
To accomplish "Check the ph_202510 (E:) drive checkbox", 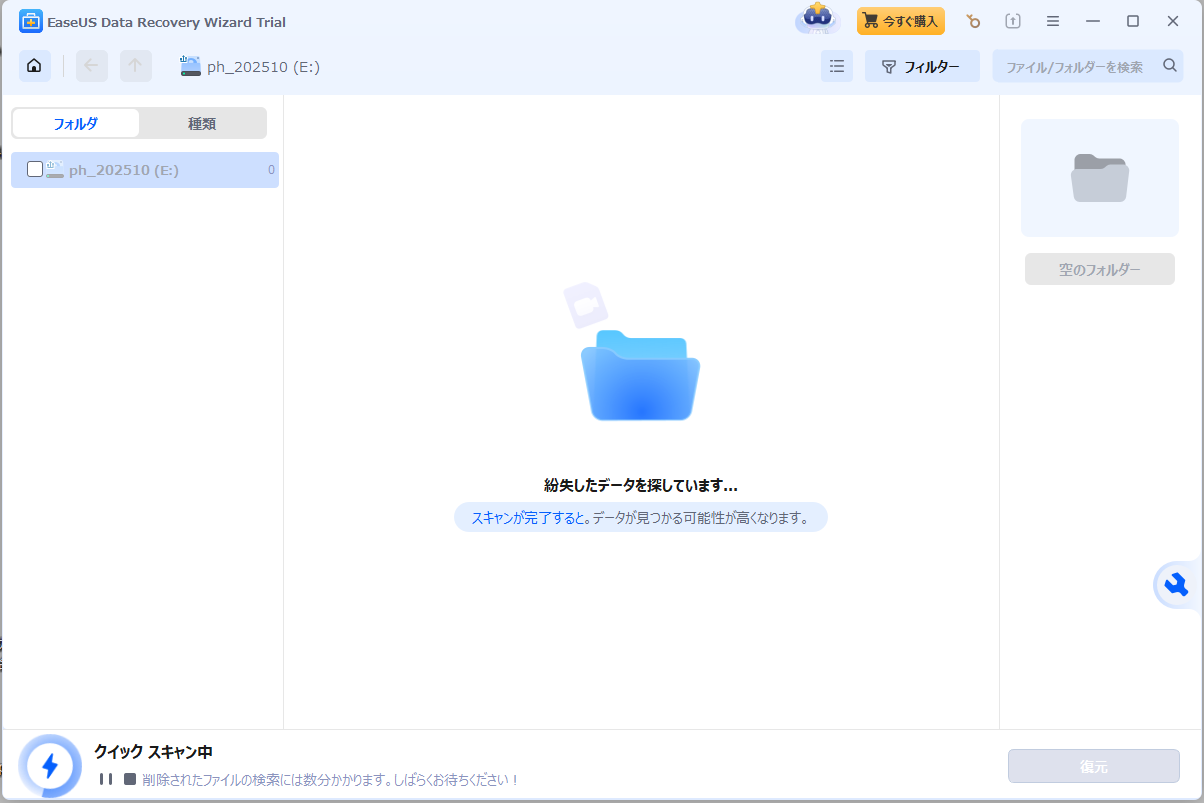I will point(33,169).
